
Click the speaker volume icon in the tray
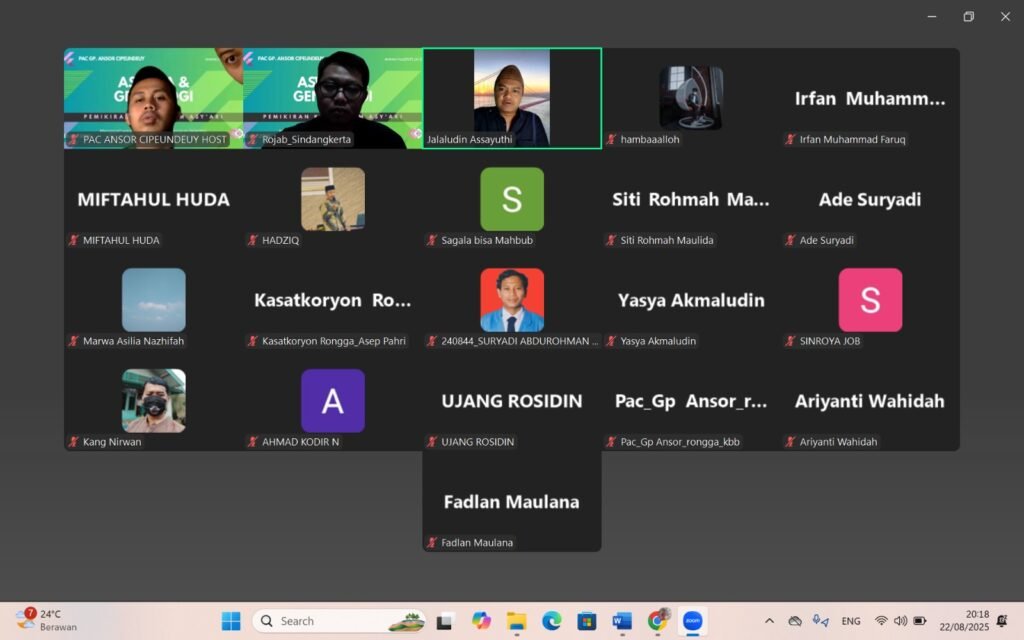click(900, 621)
